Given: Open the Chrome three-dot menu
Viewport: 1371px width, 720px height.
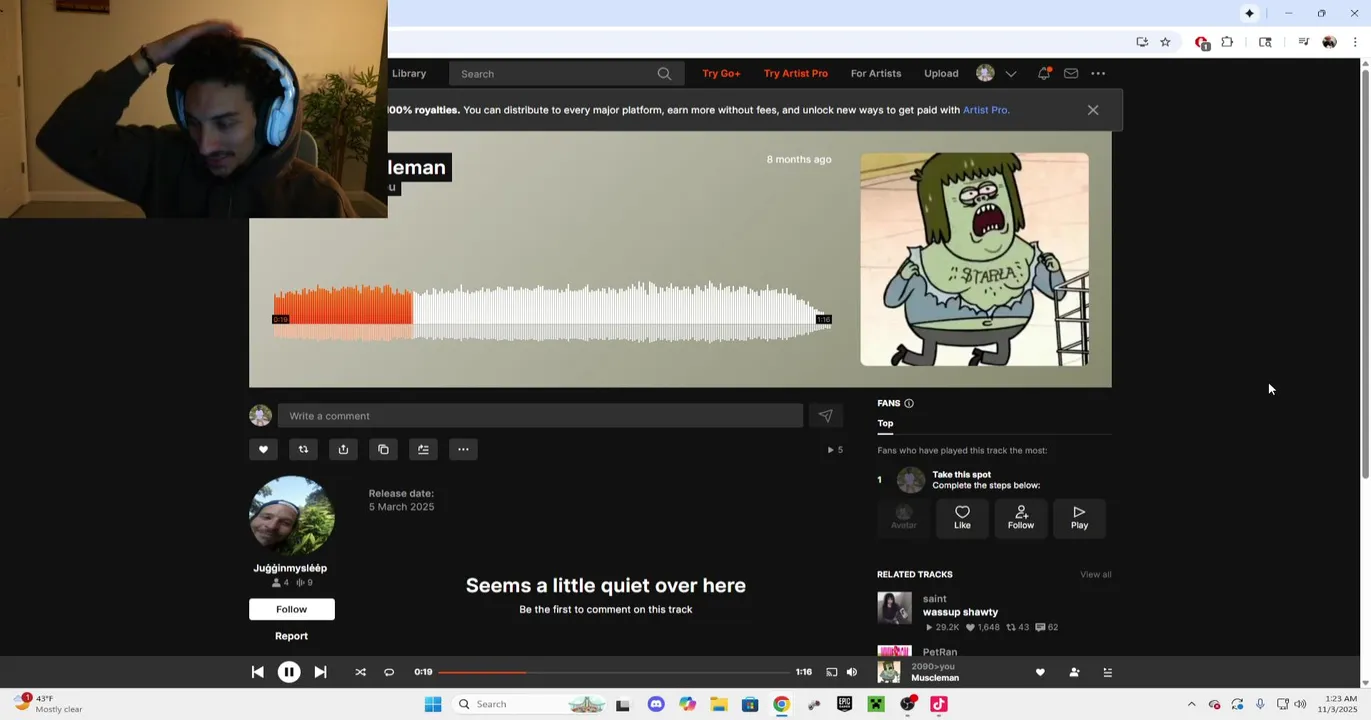Looking at the screenshot, I should pyautogui.click(x=1355, y=42).
